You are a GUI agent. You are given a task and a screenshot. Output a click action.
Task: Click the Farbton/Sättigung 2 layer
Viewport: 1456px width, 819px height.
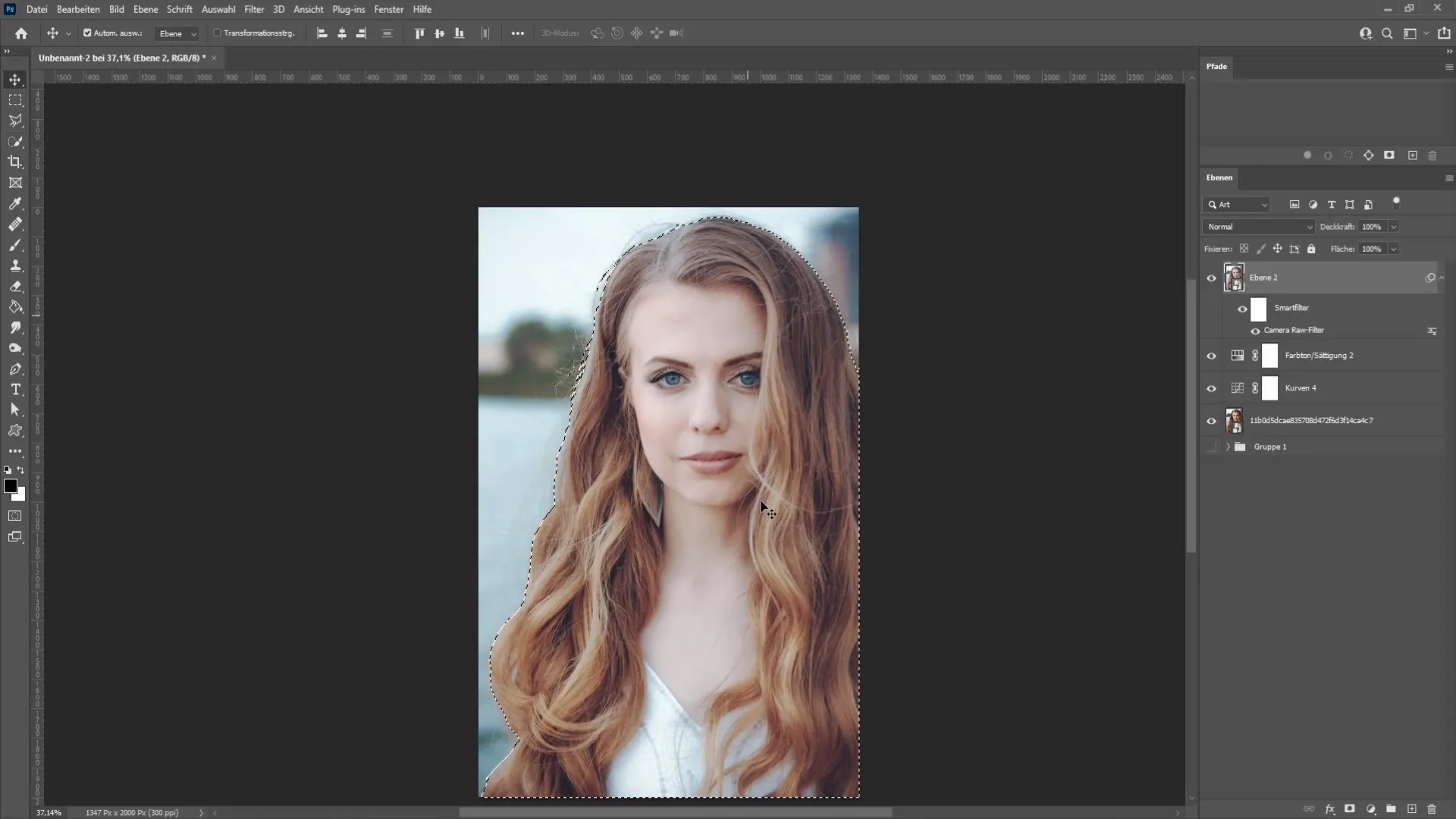pyautogui.click(x=1318, y=355)
